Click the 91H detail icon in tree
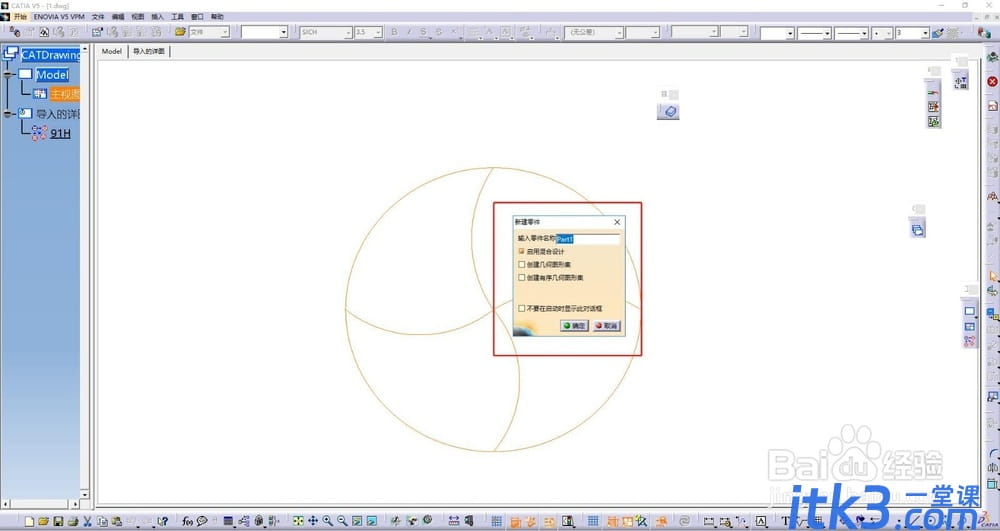The width and height of the screenshot is (1000, 531). 39,133
